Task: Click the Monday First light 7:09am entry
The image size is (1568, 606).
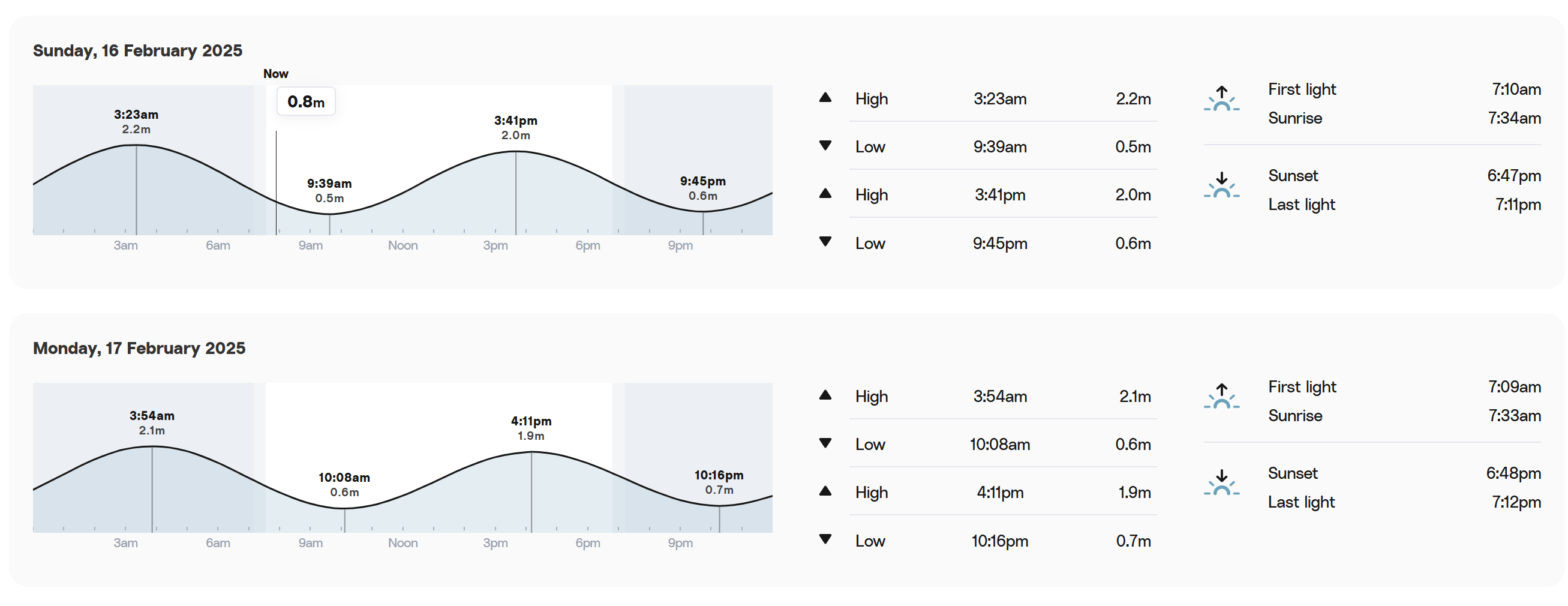Action: pyautogui.click(x=1404, y=387)
